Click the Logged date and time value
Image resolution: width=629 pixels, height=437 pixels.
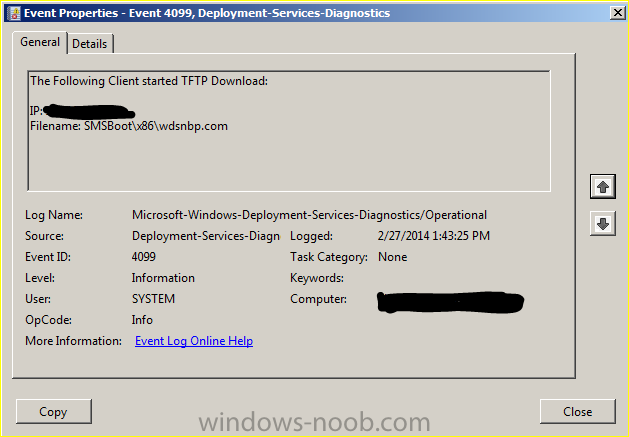434,236
